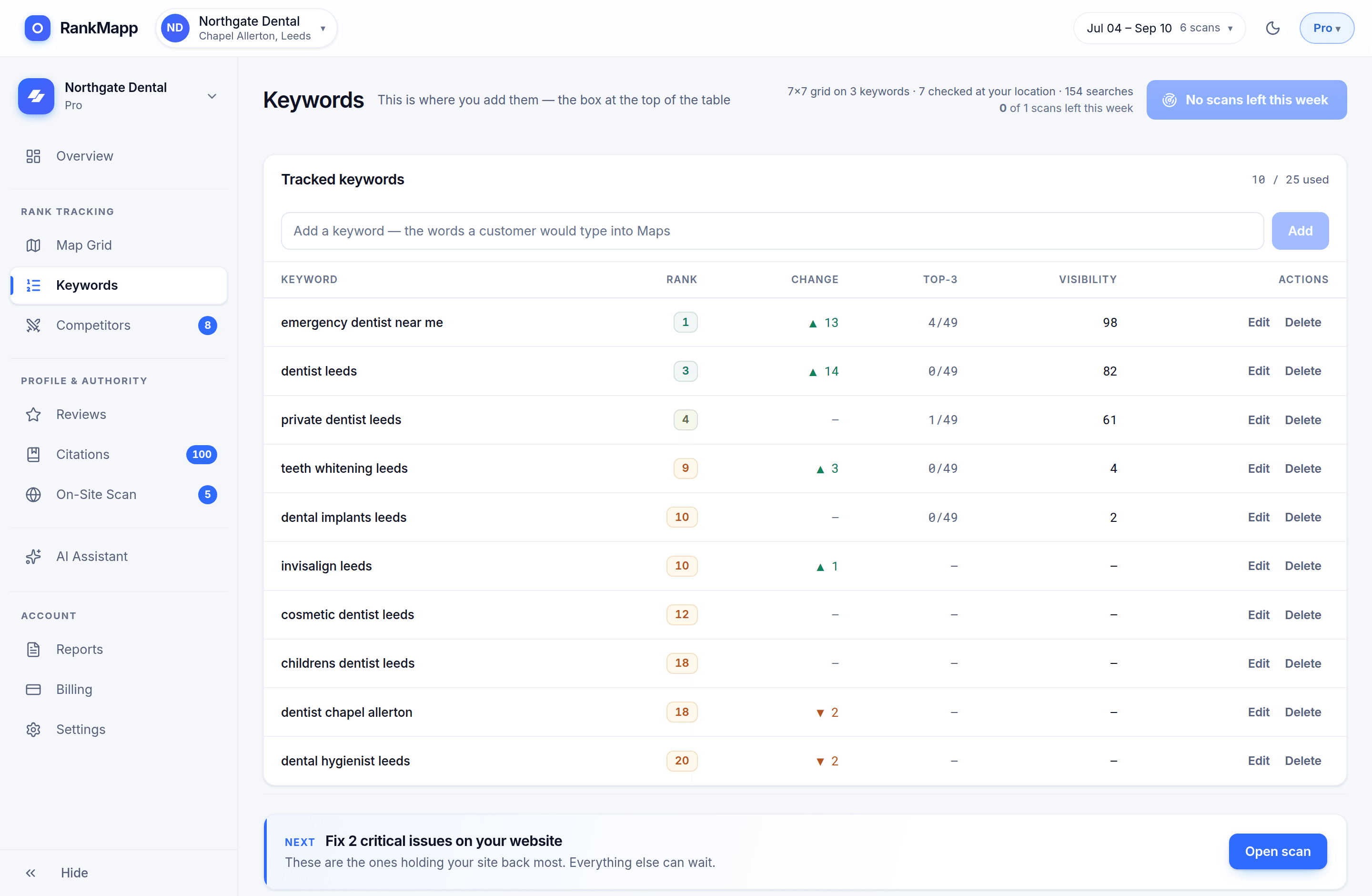Open the AI Assistant page

(x=119, y=556)
